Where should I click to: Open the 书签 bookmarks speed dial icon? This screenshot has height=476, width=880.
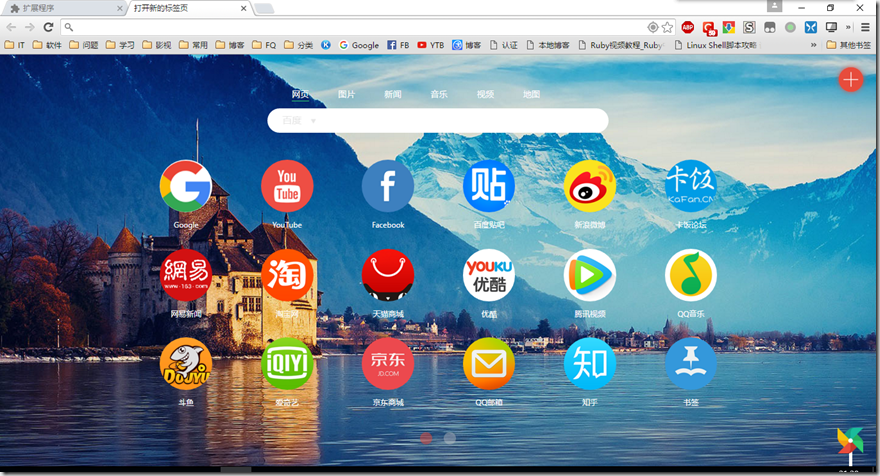(691, 364)
